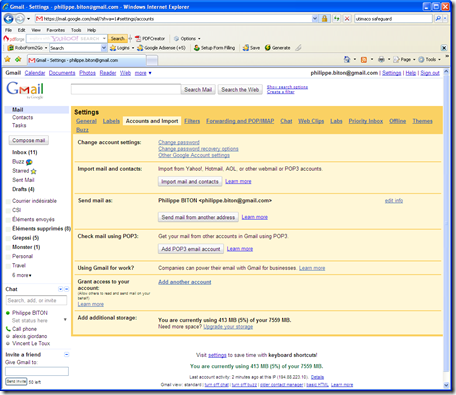Click the pencil icon after Generate

[x=298, y=48]
